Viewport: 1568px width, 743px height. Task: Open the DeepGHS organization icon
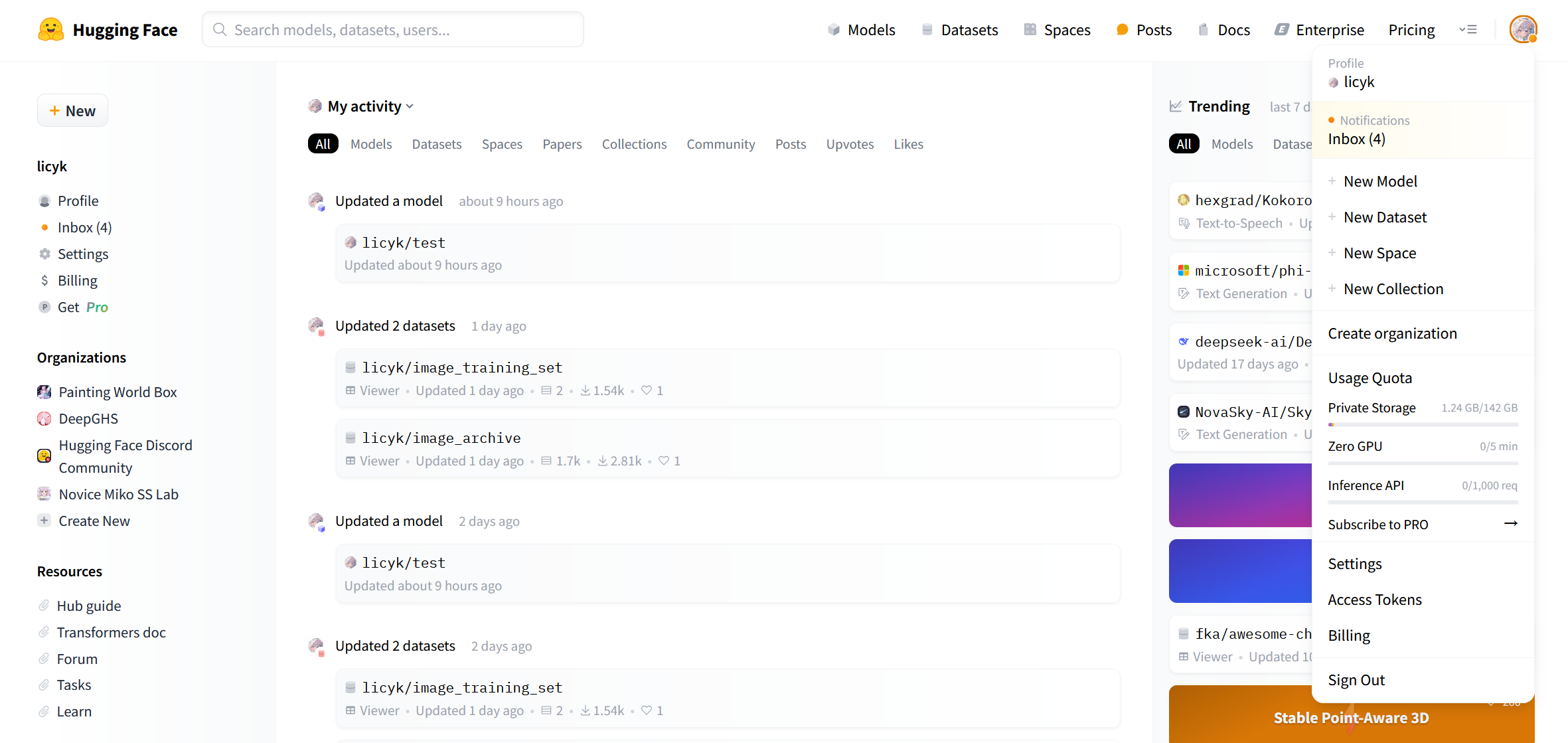coord(44,419)
